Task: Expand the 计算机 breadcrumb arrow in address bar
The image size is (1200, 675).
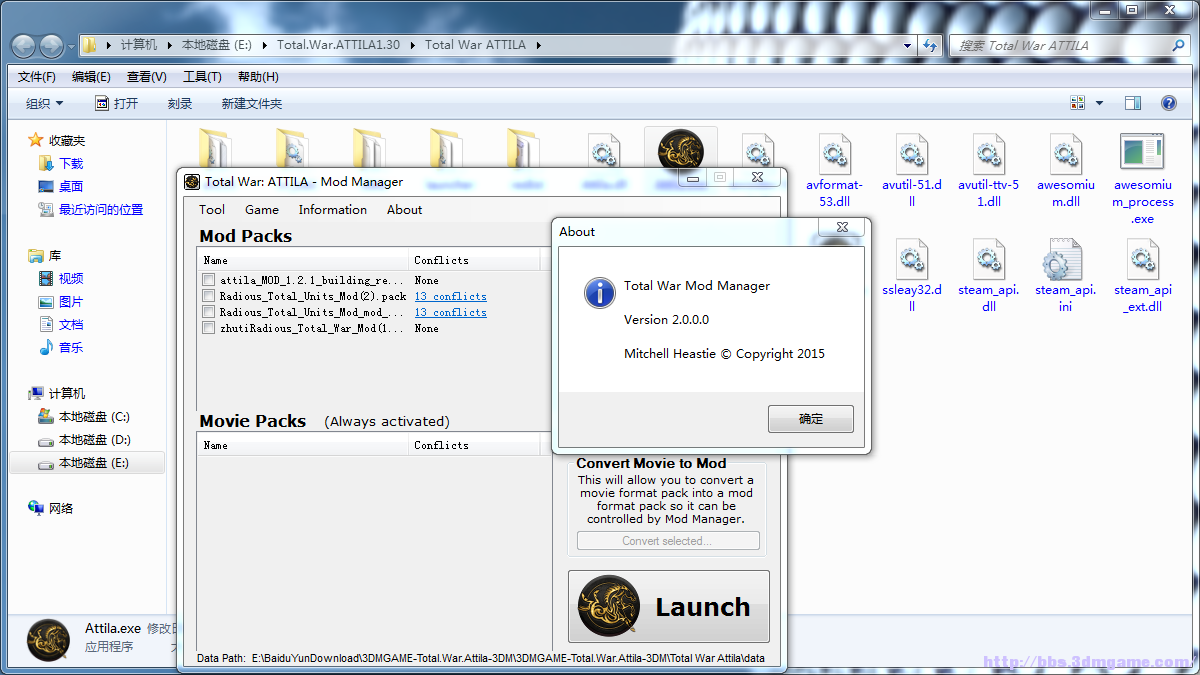Action: pos(168,45)
